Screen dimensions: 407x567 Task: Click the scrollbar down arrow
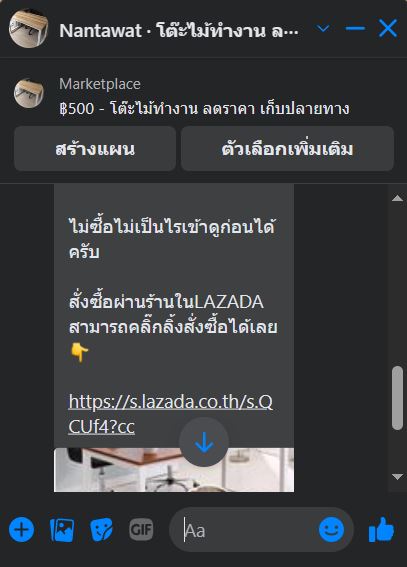point(397,477)
